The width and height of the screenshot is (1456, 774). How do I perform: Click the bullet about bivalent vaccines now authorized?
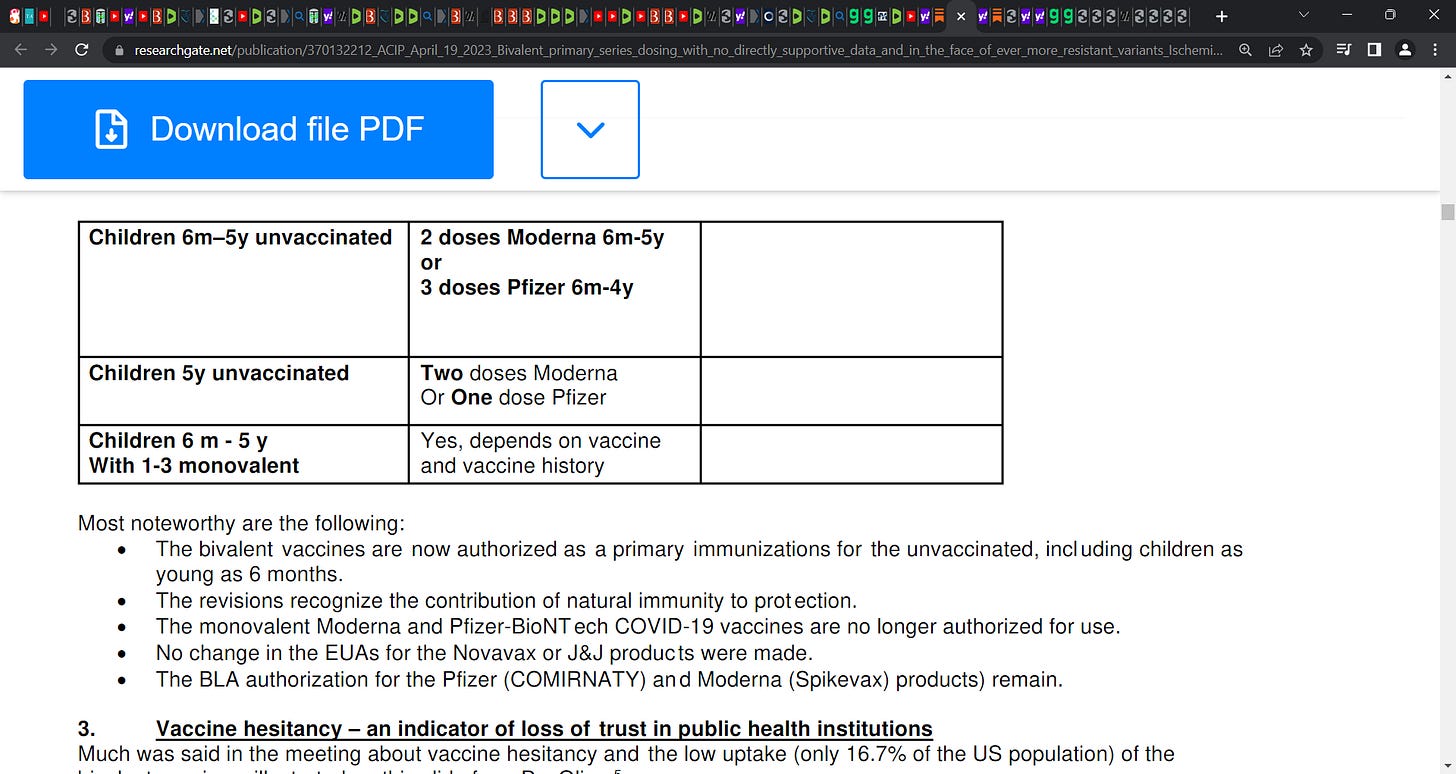(699, 561)
